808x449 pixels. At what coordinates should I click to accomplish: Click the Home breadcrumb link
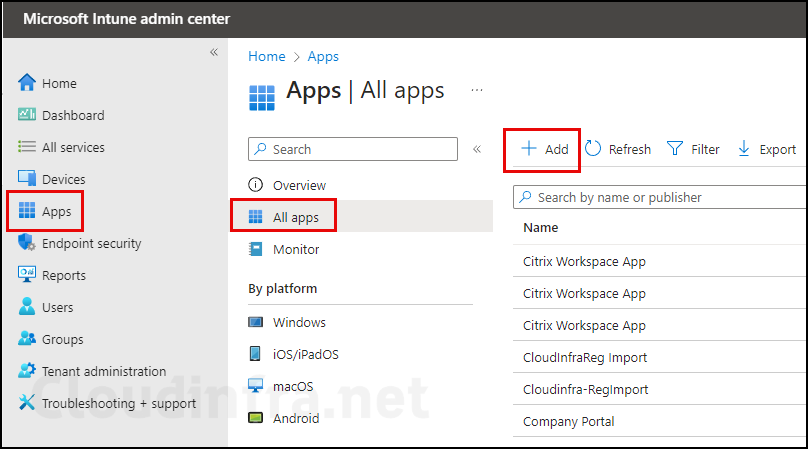point(266,56)
